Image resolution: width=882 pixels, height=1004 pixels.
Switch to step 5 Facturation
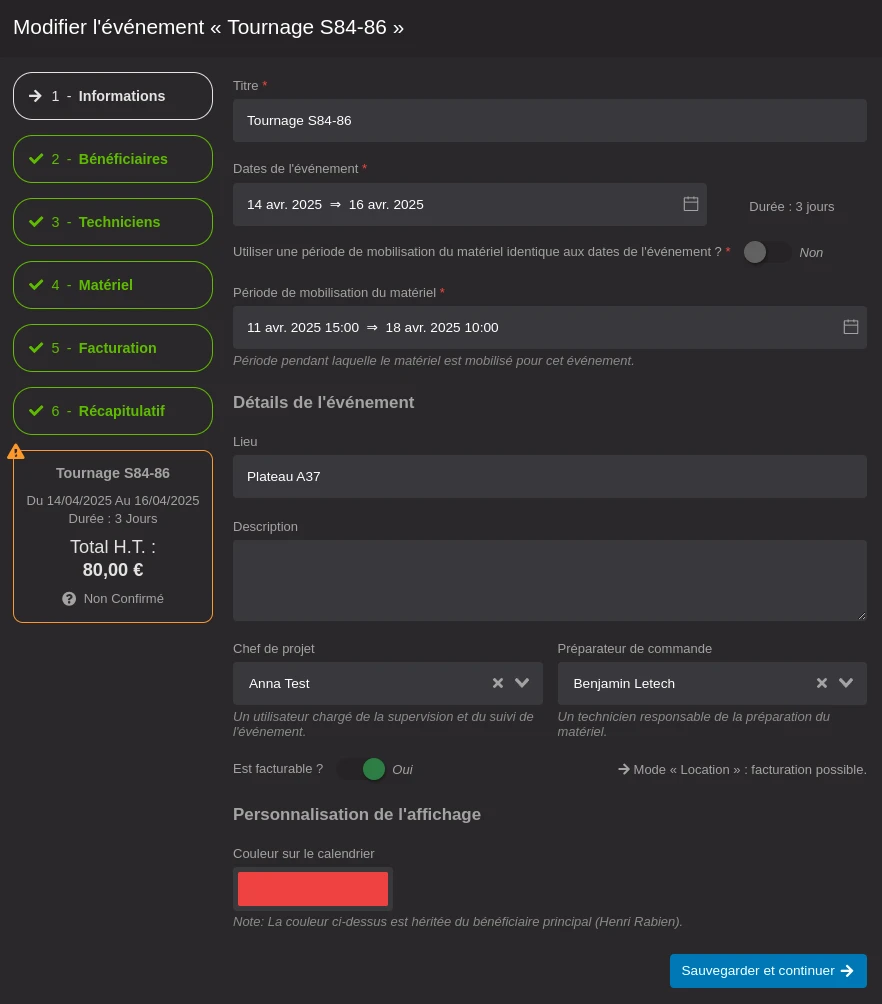tap(113, 348)
